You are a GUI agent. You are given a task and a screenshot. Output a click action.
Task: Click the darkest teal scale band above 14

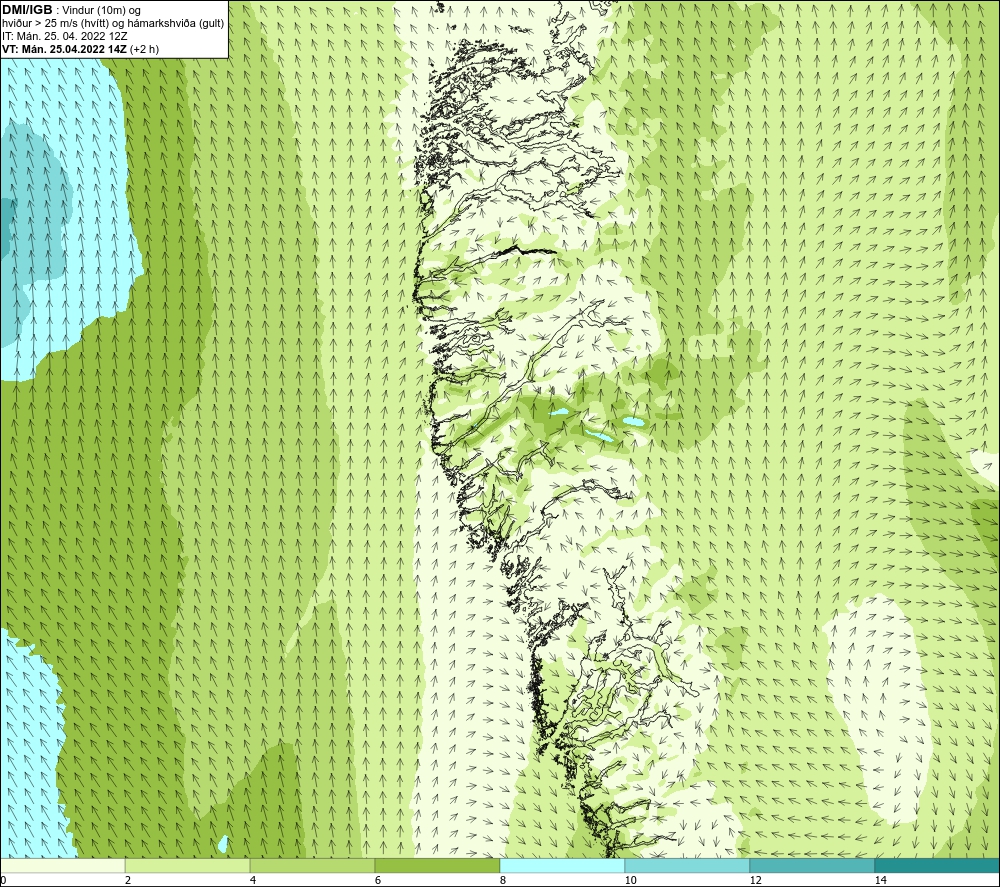(938, 866)
